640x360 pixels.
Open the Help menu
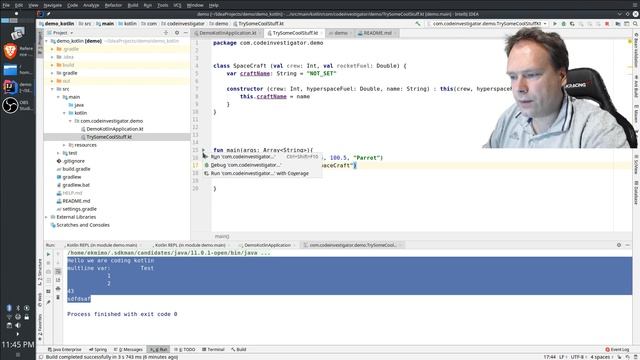pyautogui.click(x=213, y=5)
